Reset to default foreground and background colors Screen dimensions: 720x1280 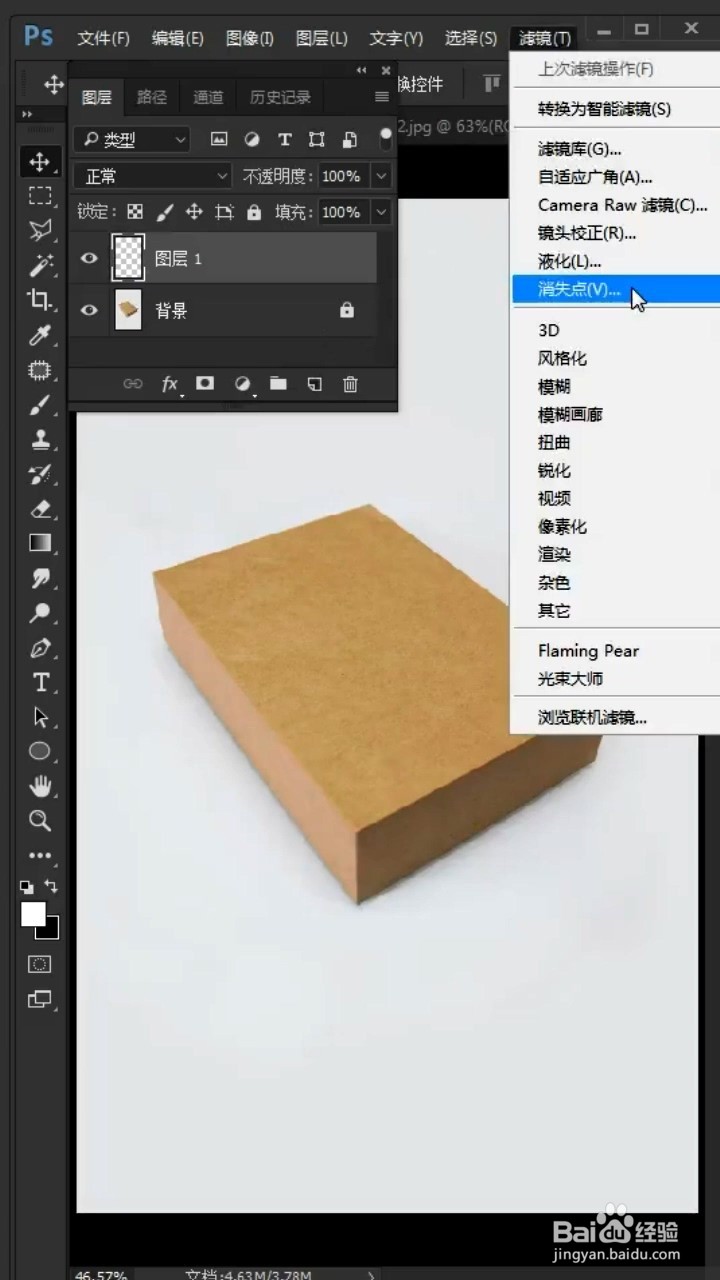tap(26, 886)
